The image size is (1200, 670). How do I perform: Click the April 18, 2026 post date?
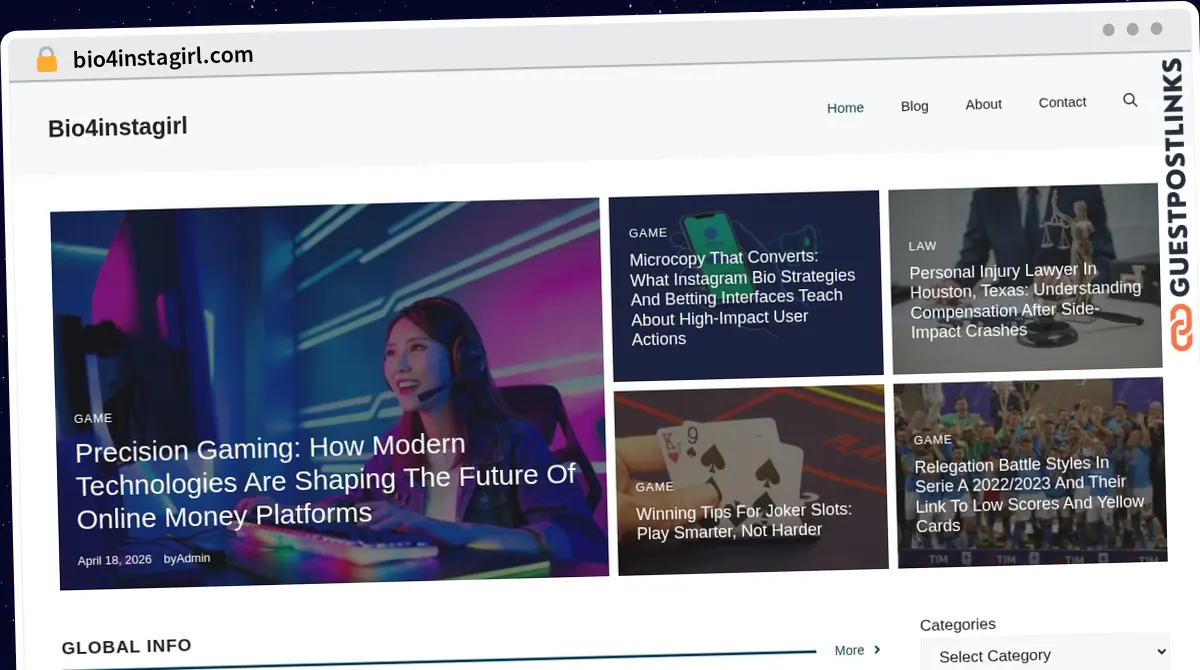[115, 560]
